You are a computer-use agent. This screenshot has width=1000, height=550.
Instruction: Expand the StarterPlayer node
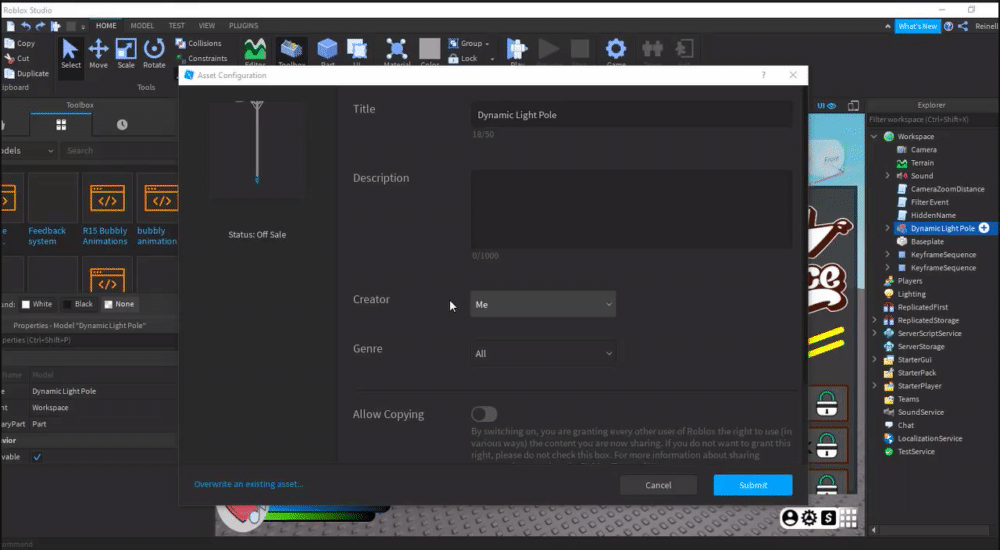874,385
